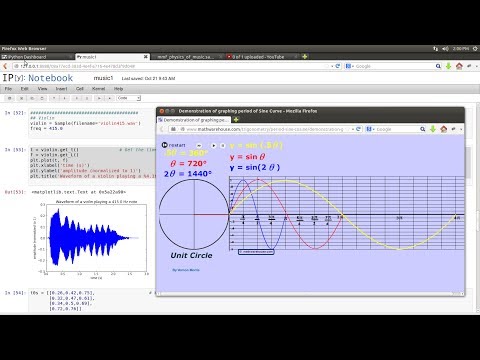Click the IP[y]: Notebook logo
Image resolution: width=480 pixels, height=360 pixels.
point(38,78)
